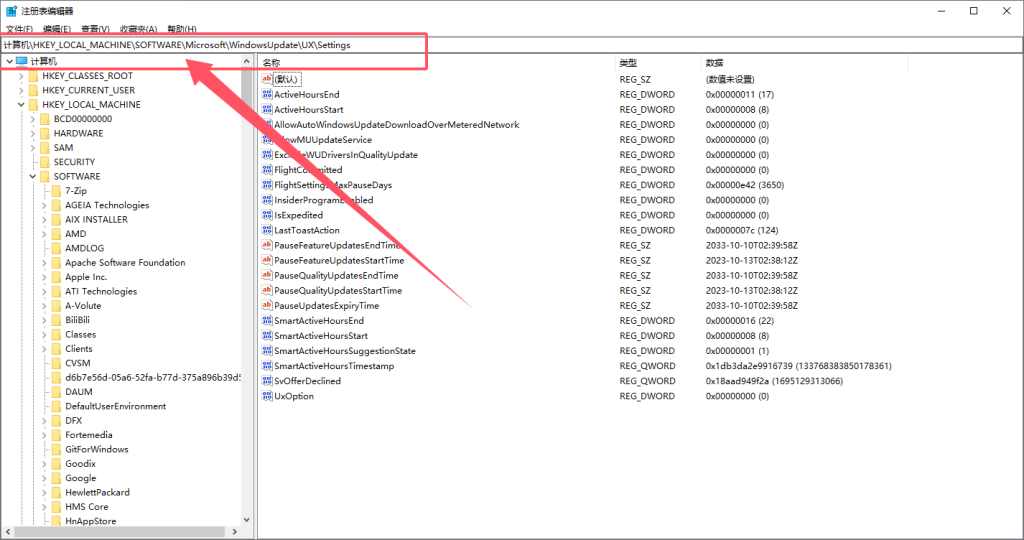1024x540 pixels.
Task: Click the folder icon next to 7-Zip
Action: 57,191
